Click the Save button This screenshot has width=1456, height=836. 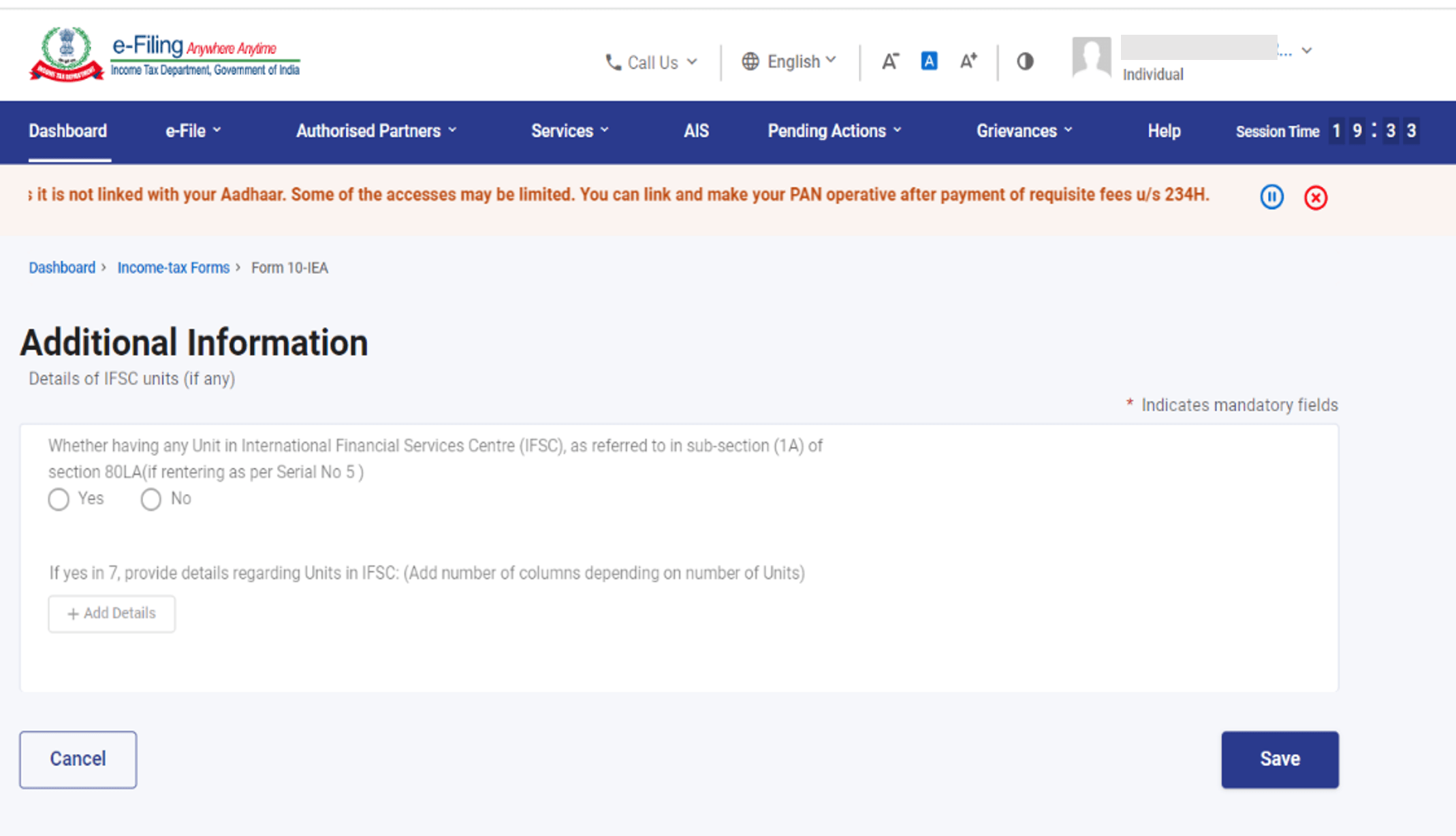(x=1280, y=759)
